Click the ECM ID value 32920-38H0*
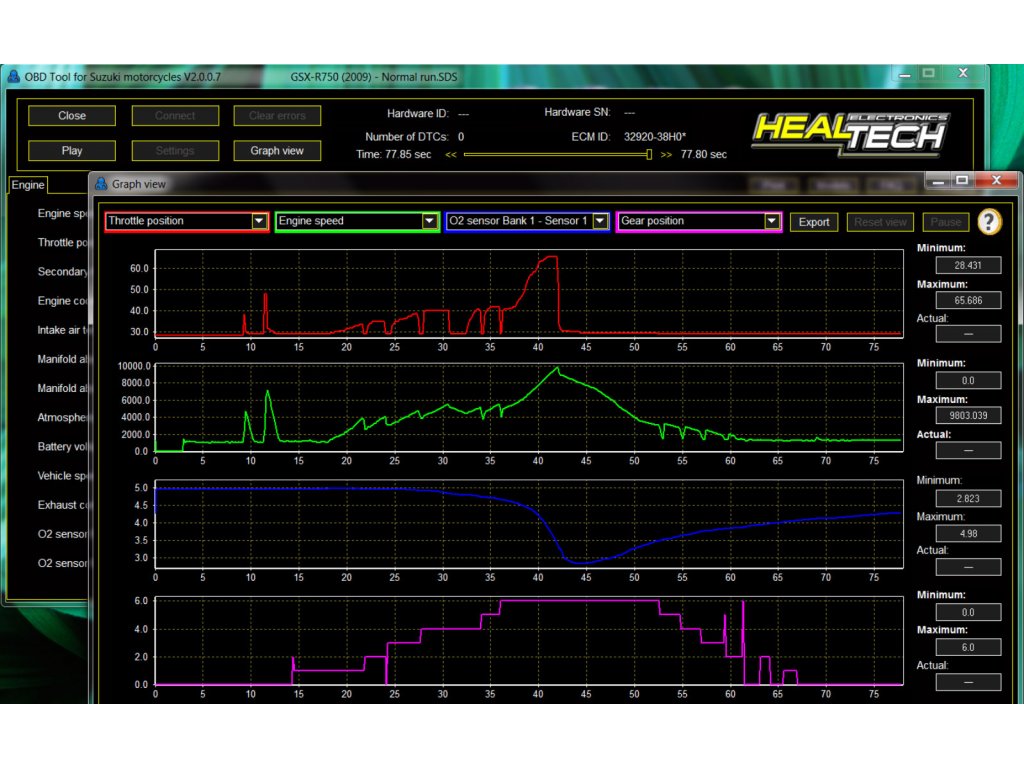This screenshot has width=1024, height=768. [654, 137]
